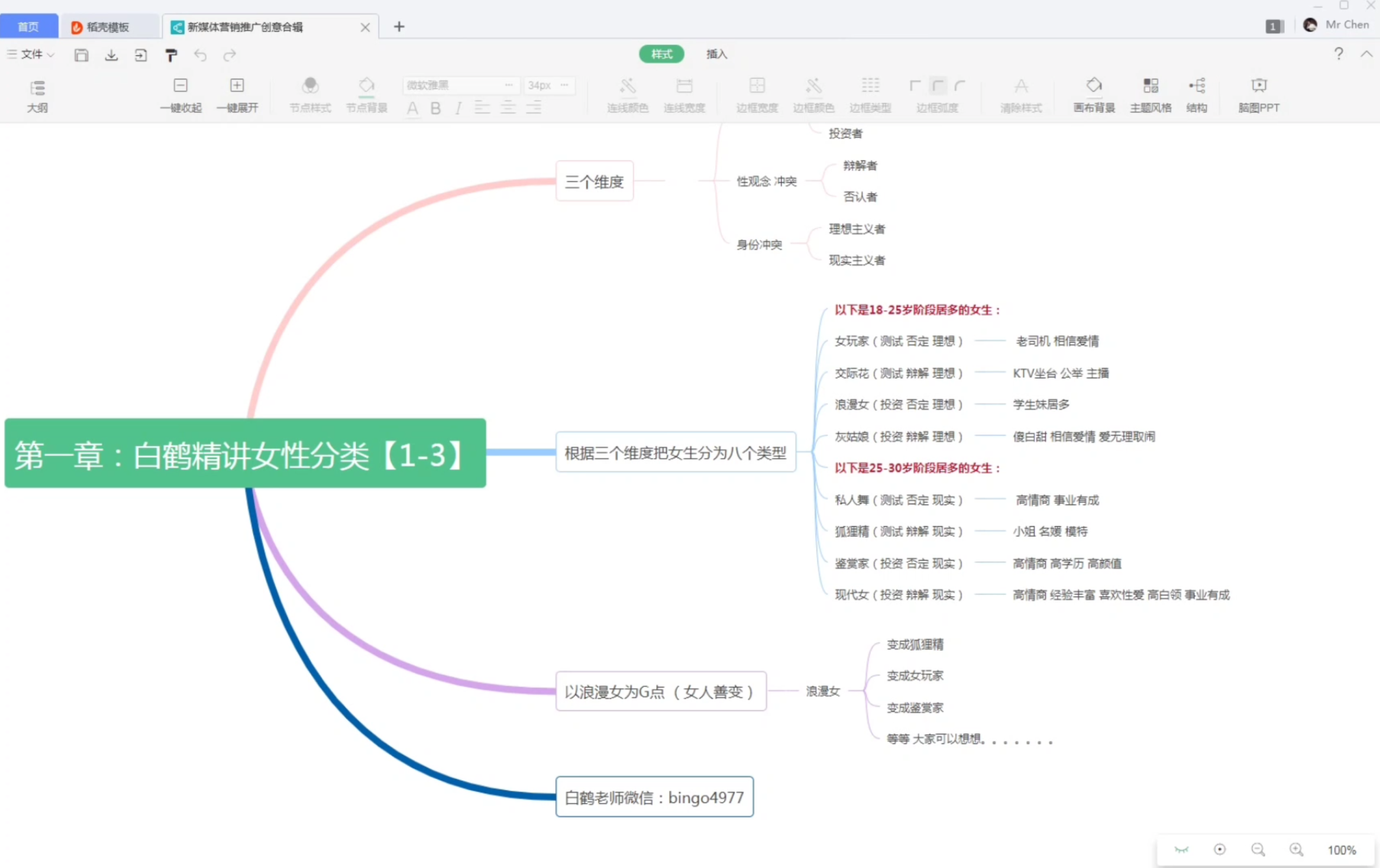Open the 主题风格 theme style panel
This screenshot has height=868, width=1380.
point(1150,95)
